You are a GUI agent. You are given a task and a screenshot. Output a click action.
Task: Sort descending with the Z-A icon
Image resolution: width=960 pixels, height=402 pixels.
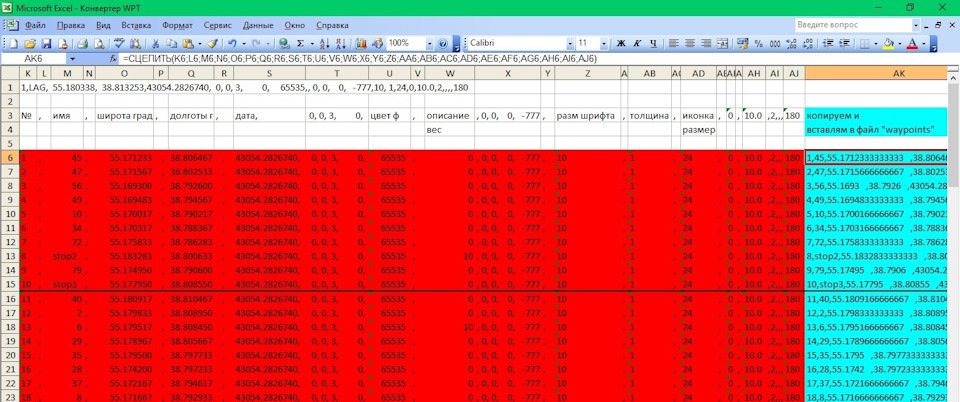[x=341, y=44]
